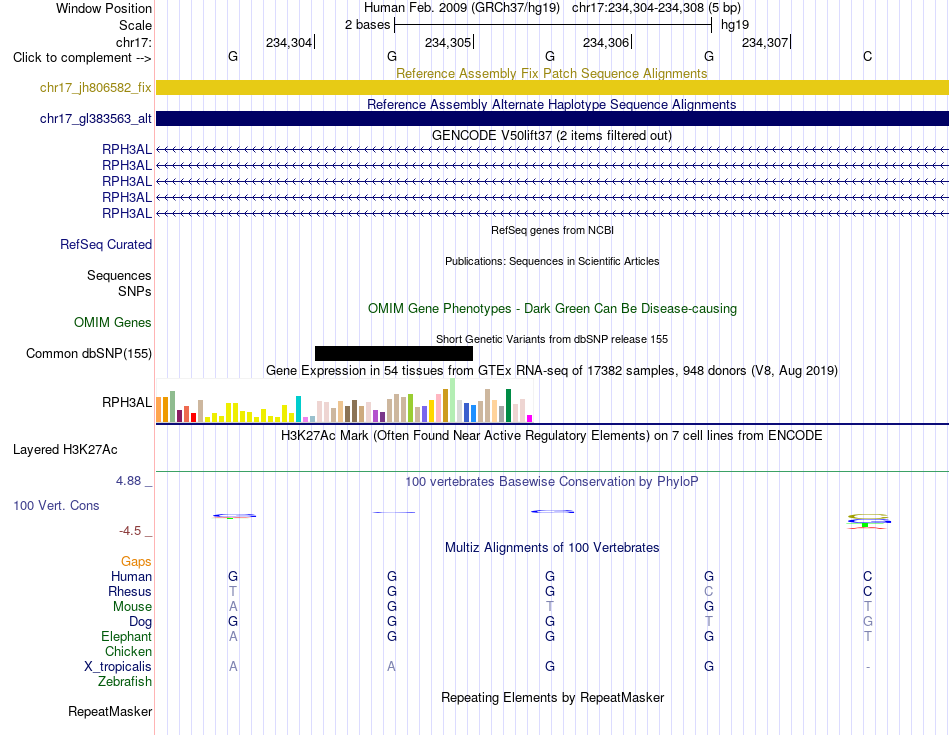This screenshot has height=735, width=950.
Task: Click the "Elephant" alignment row label
Action: 126,636
